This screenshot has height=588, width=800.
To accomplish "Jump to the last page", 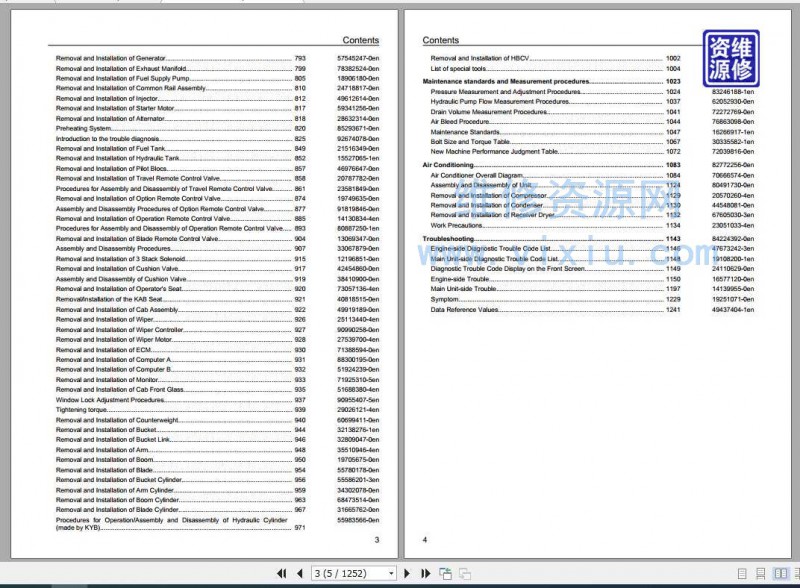I will click(x=426, y=574).
